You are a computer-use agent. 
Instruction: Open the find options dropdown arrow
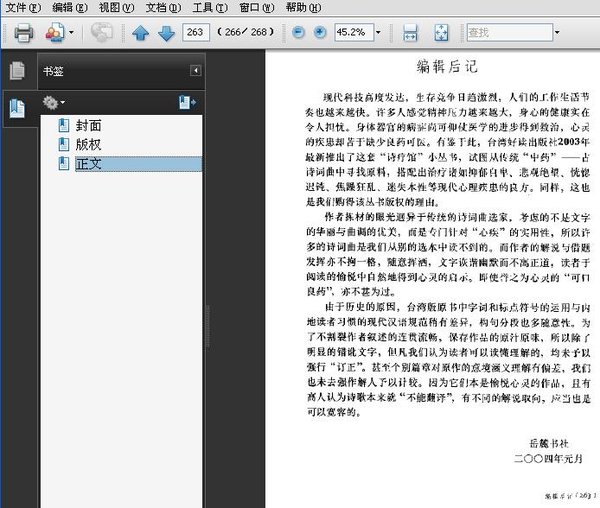pos(557,32)
